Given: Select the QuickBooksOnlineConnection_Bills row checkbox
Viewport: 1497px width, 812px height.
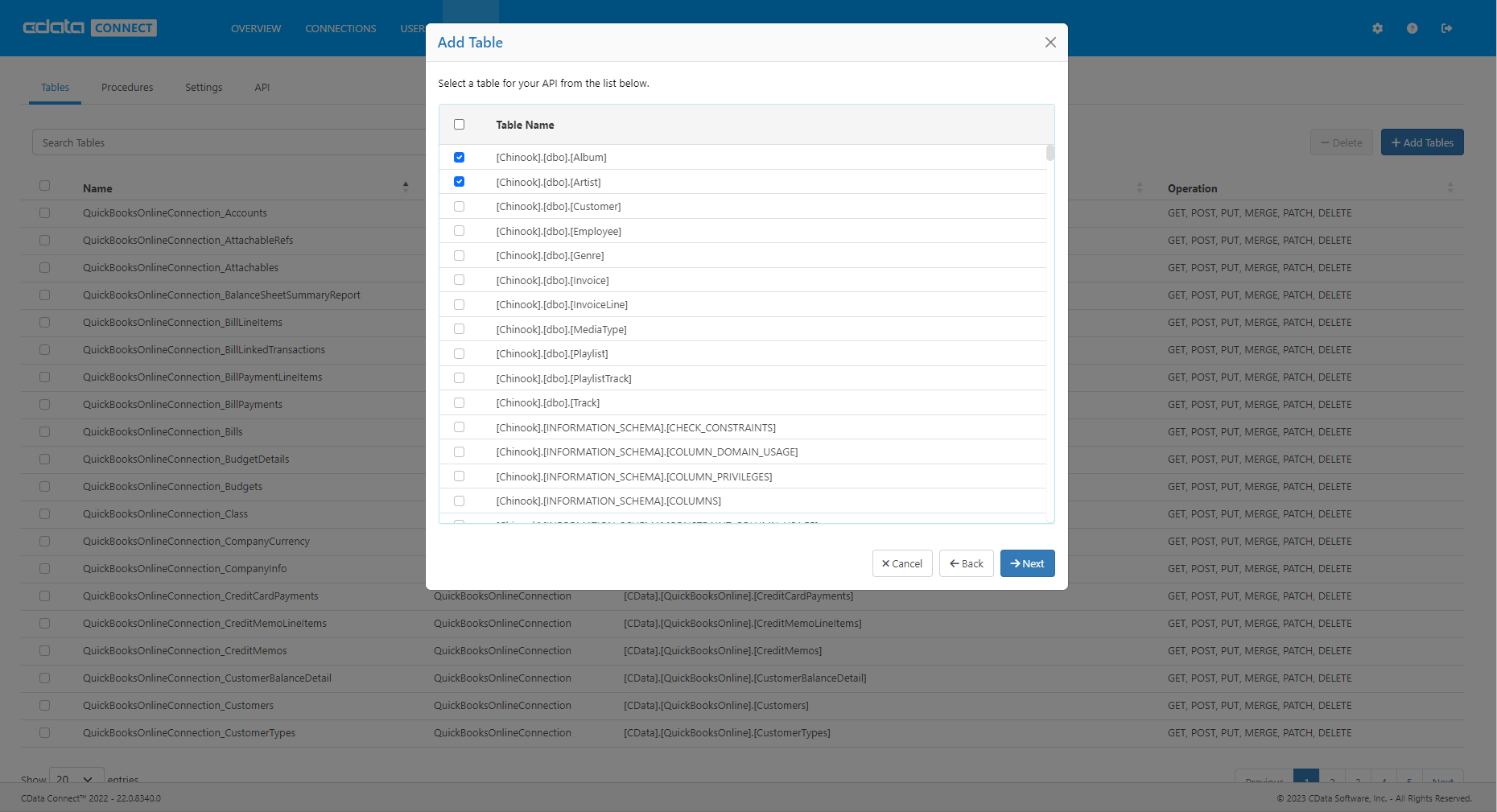Looking at the screenshot, I should pos(45,431).
